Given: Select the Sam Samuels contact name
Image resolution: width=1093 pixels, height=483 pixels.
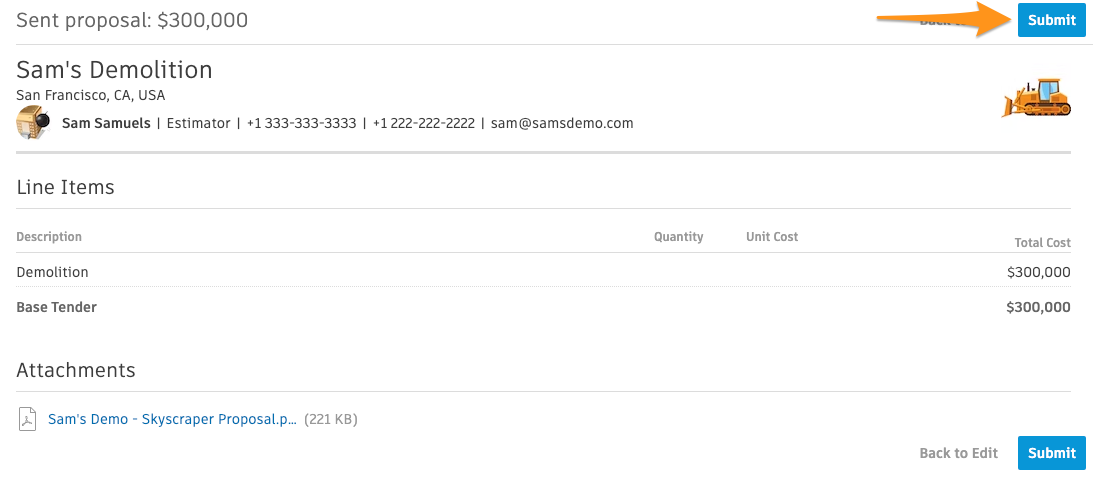Looking at the screenshot, I should click(106, 123).
